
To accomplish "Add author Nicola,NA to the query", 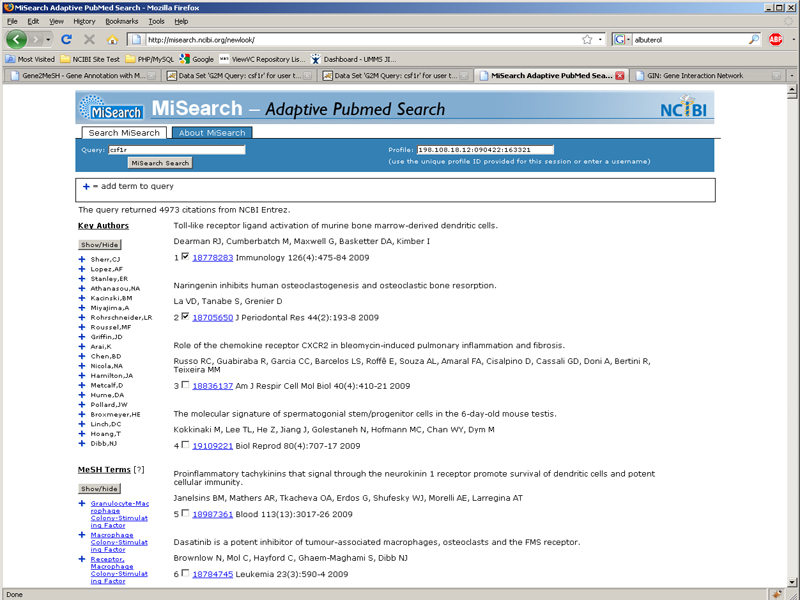I will point(82,366).
